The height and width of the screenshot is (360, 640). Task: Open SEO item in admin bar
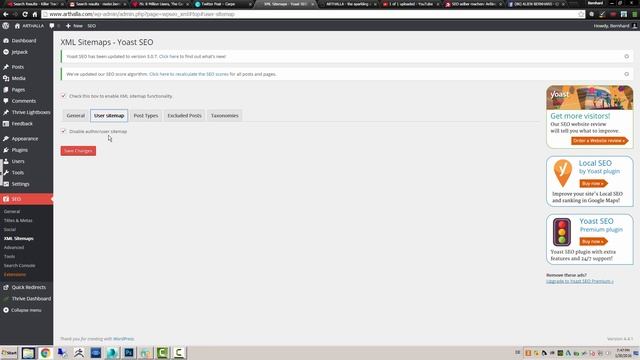click(x=91, y=26)
